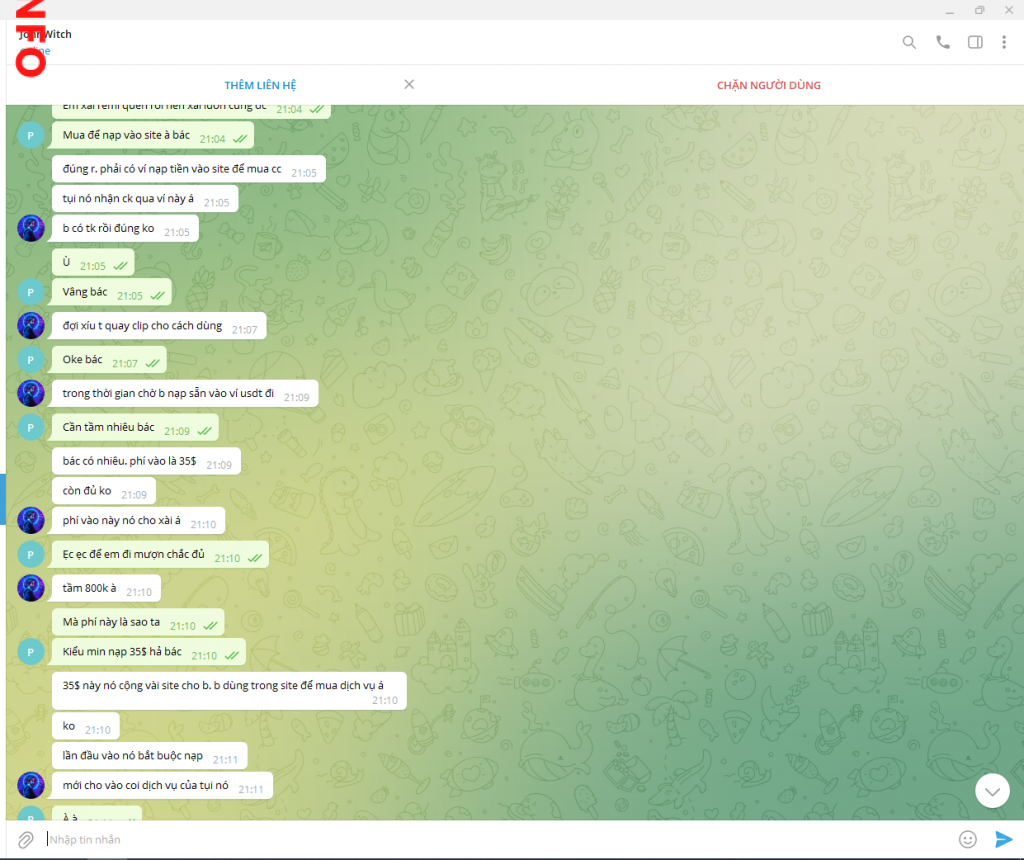
Task: Click avatar beside 'mới cho vào coi dịch vụ'
Action: click(x=31, y=785)
